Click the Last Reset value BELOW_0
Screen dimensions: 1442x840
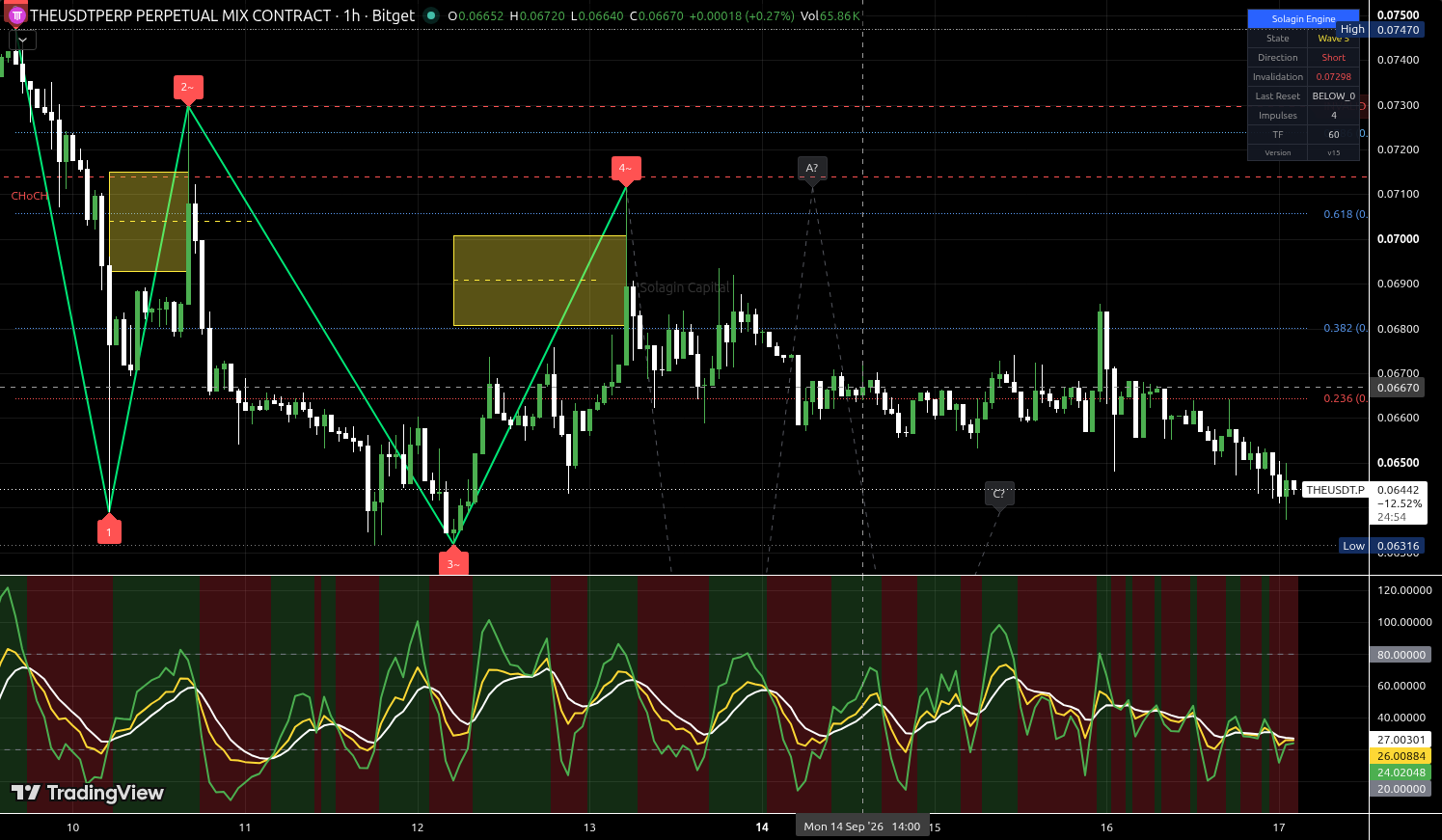[x=1333, y=96]
